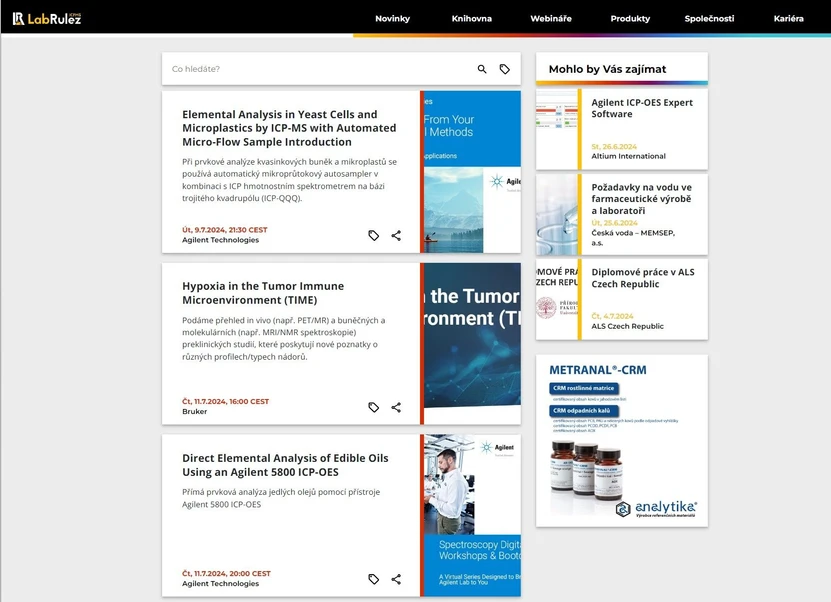The width and height of the screenshot is (831, 602).
Task: Click date 'Čt, 4.7.2024' in sidebar
Action: (612, 316)
